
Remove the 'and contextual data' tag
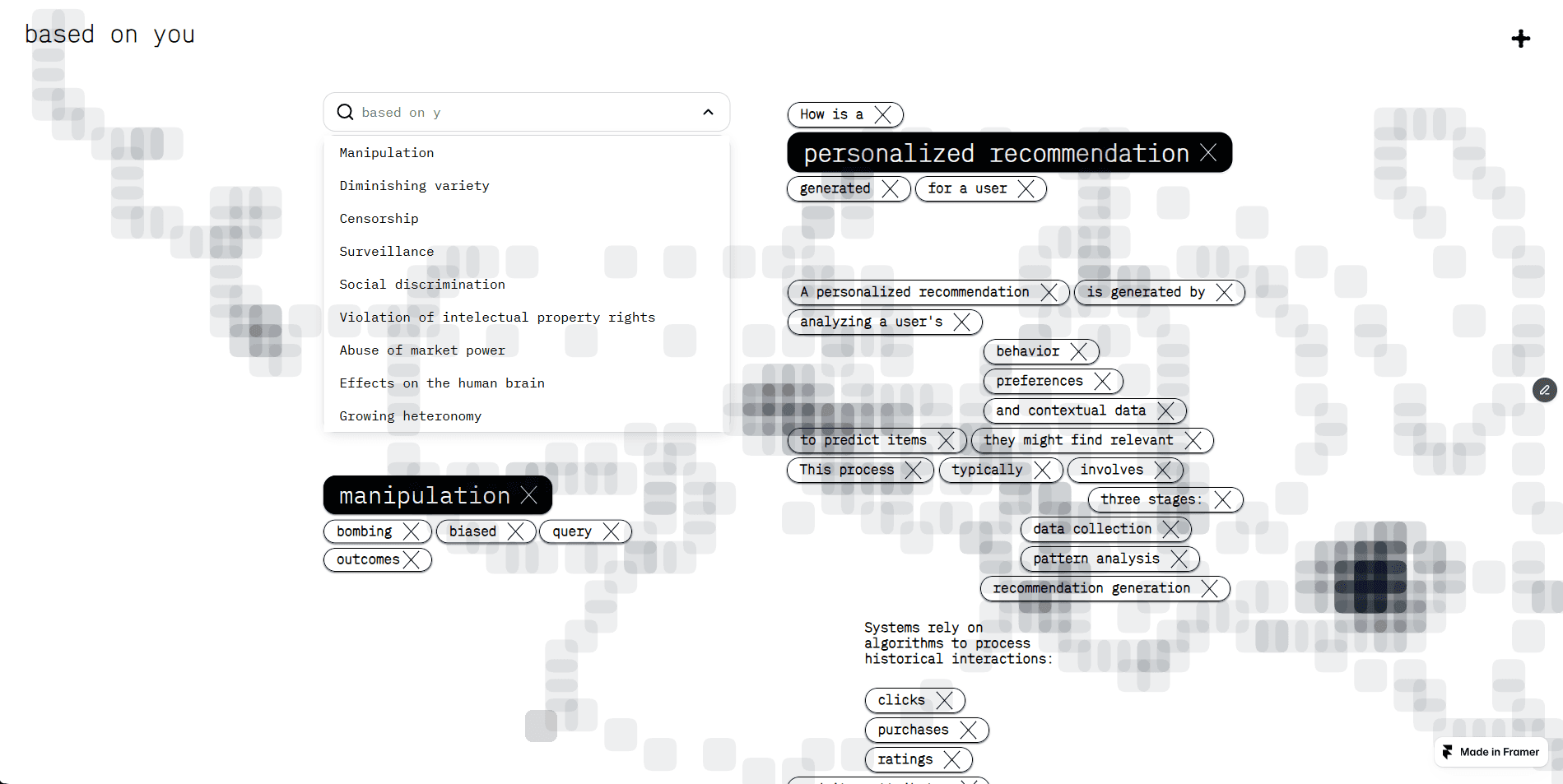click(x=1165, y=411)
